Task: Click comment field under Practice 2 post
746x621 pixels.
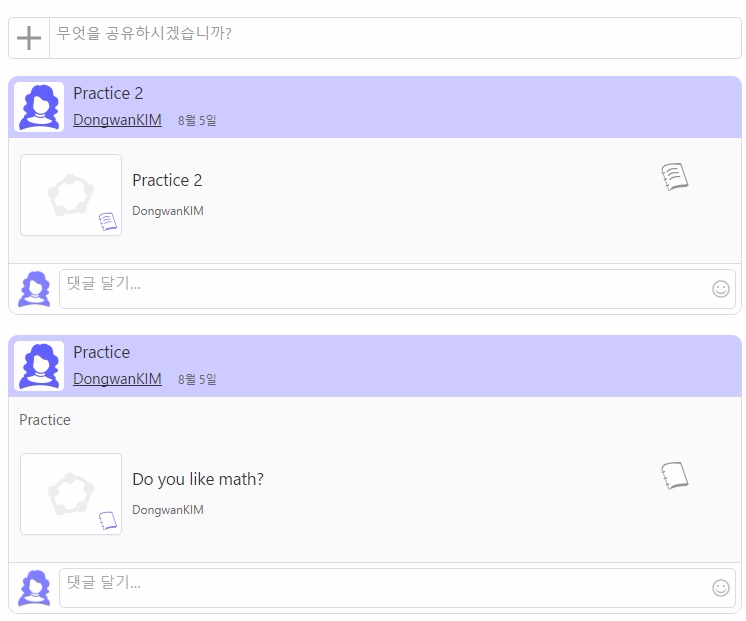Action: point(397,289)
